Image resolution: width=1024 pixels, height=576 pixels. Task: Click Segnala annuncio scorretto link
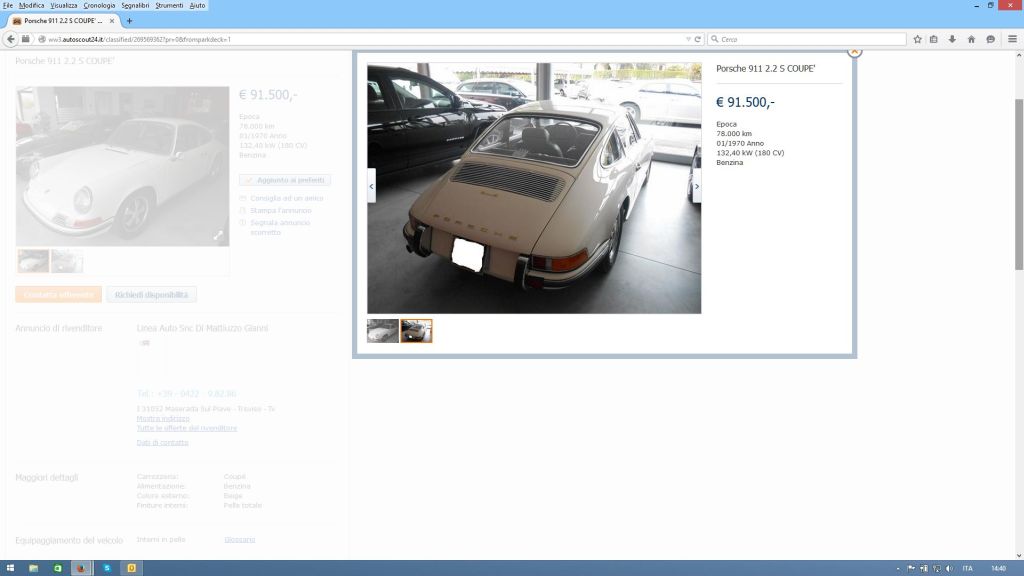coord(280,227)
